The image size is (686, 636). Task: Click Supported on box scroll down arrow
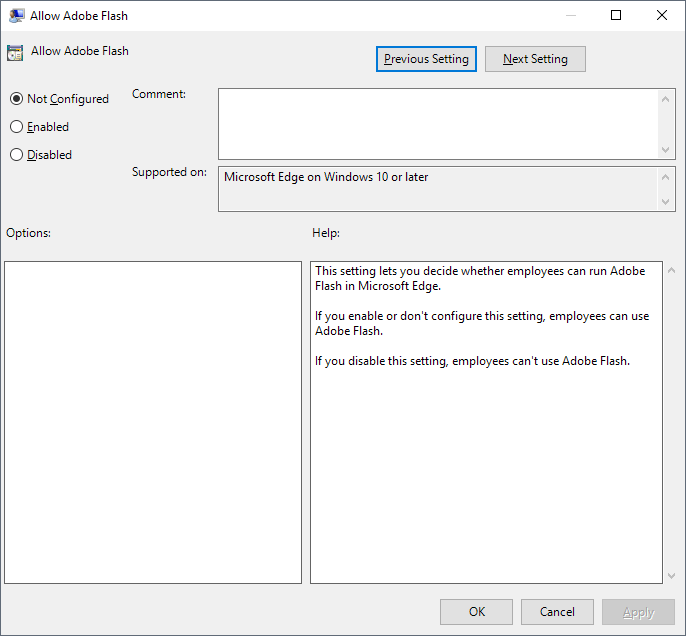coord(665,202)
